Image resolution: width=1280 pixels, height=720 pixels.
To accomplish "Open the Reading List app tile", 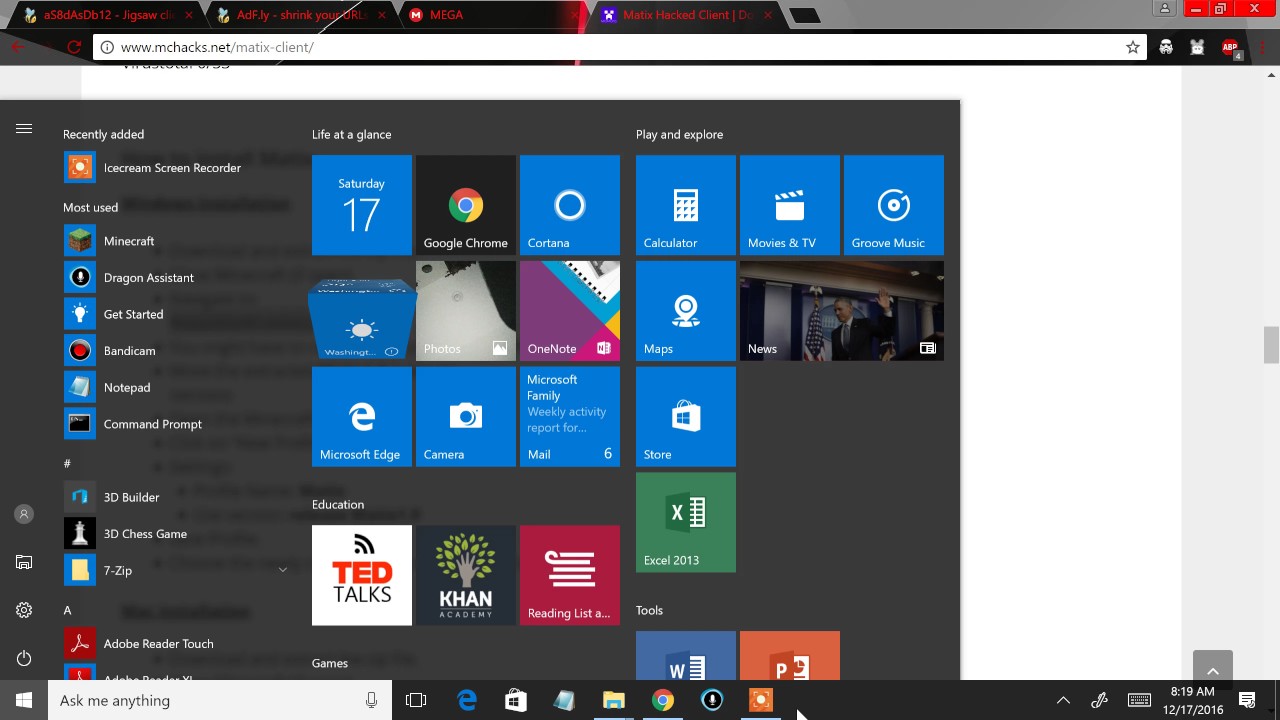I will (570, 575).
